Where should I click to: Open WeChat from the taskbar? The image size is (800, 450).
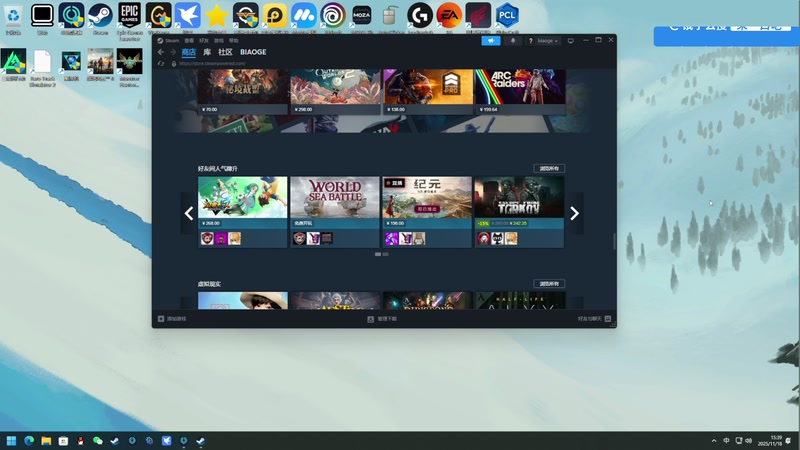[98, 441]
